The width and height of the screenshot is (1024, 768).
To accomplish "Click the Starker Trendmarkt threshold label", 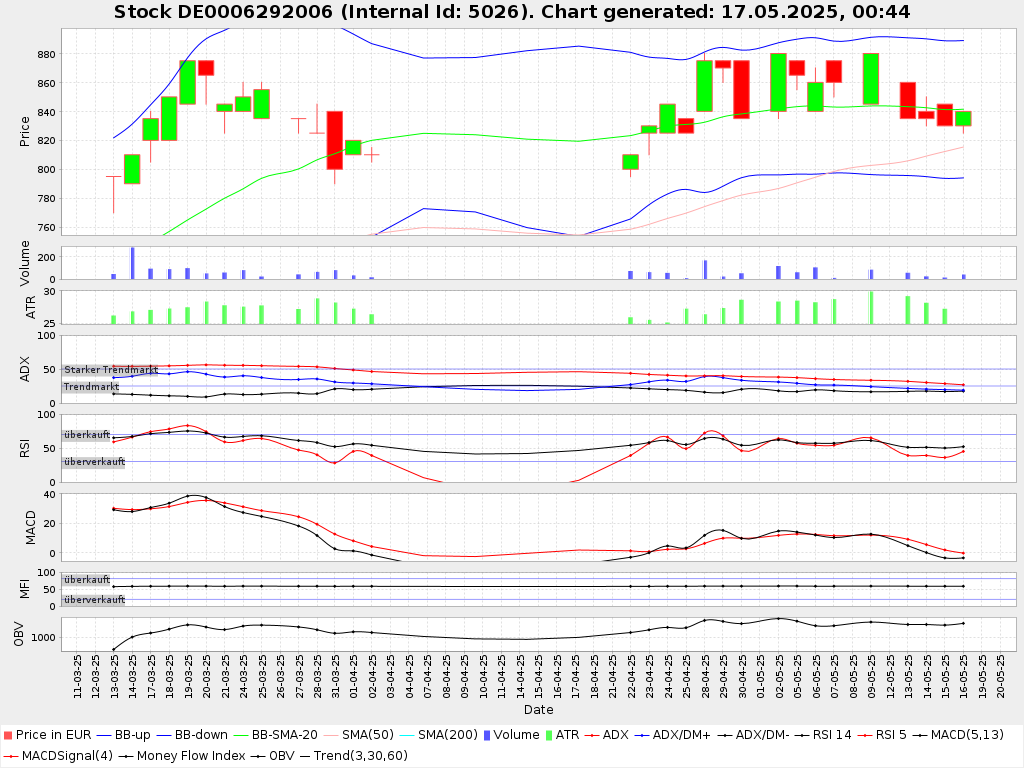I will pos(111,370).
